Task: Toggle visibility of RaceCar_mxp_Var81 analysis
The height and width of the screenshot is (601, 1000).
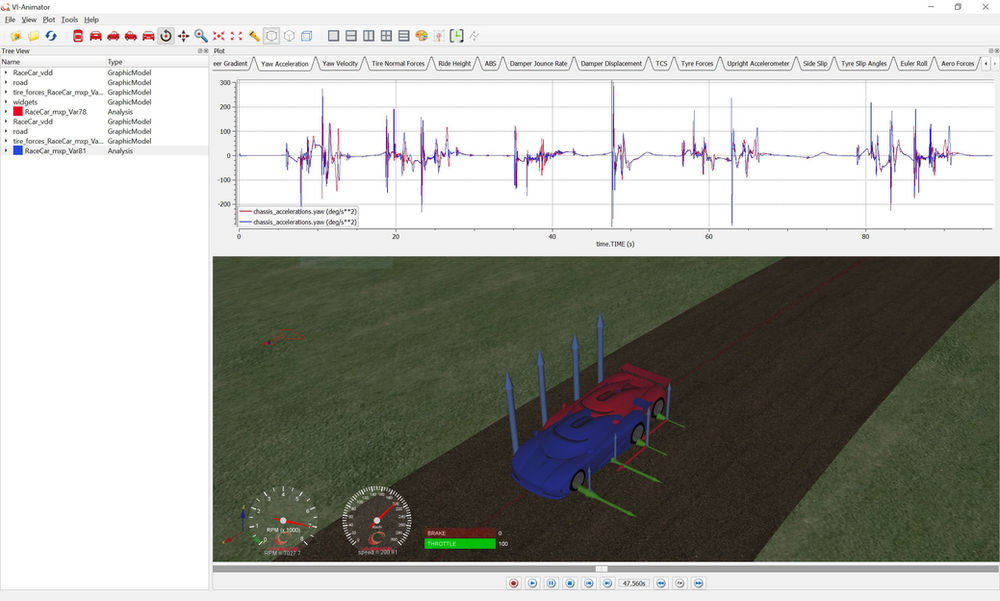Action: tap(17, 151)
